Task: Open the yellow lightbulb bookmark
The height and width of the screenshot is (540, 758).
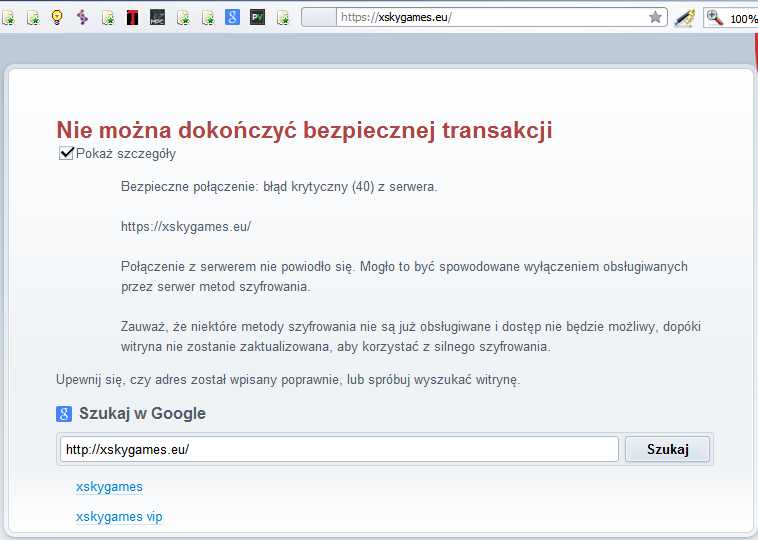Action: tap(58, 18)
